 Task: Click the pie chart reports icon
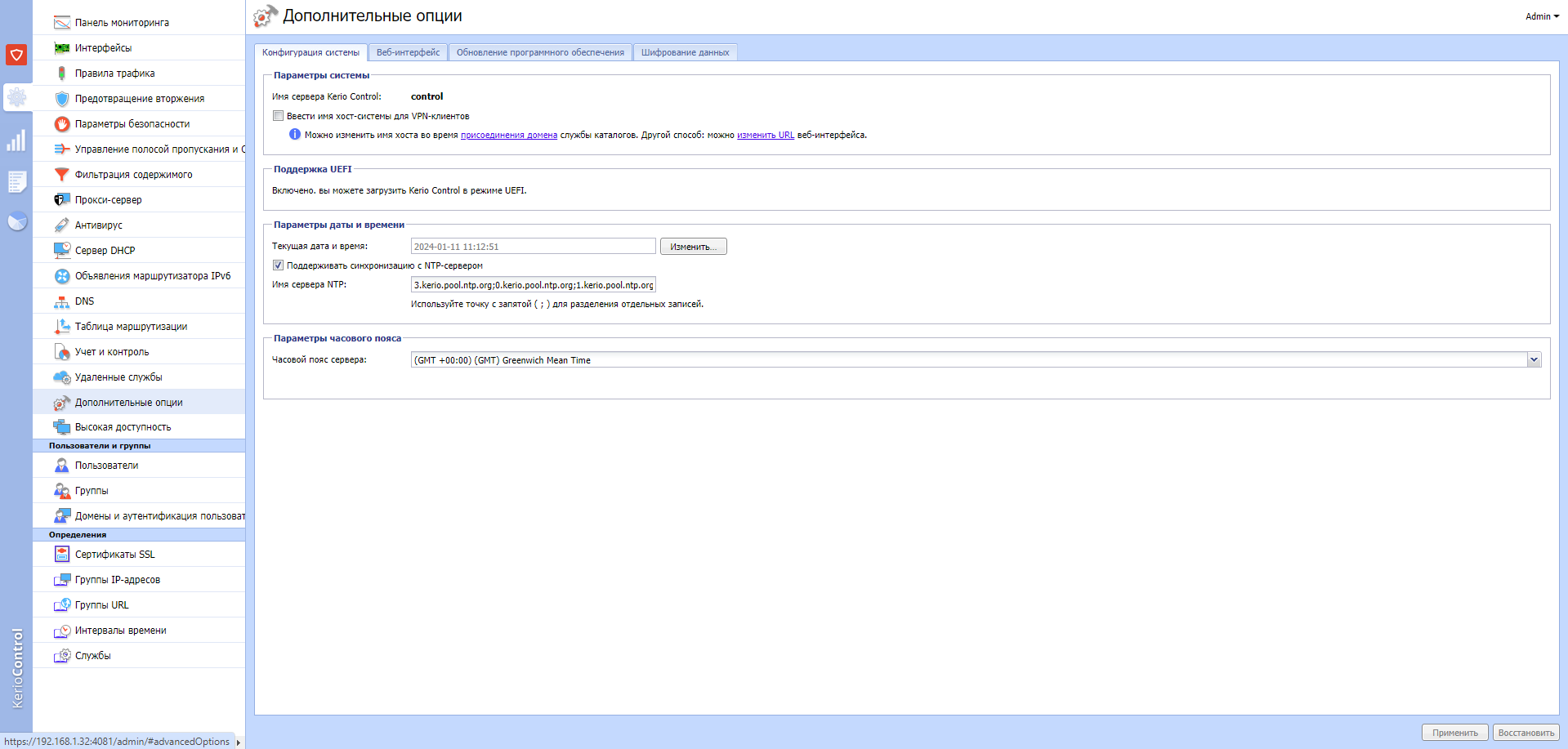coord(16,221)
